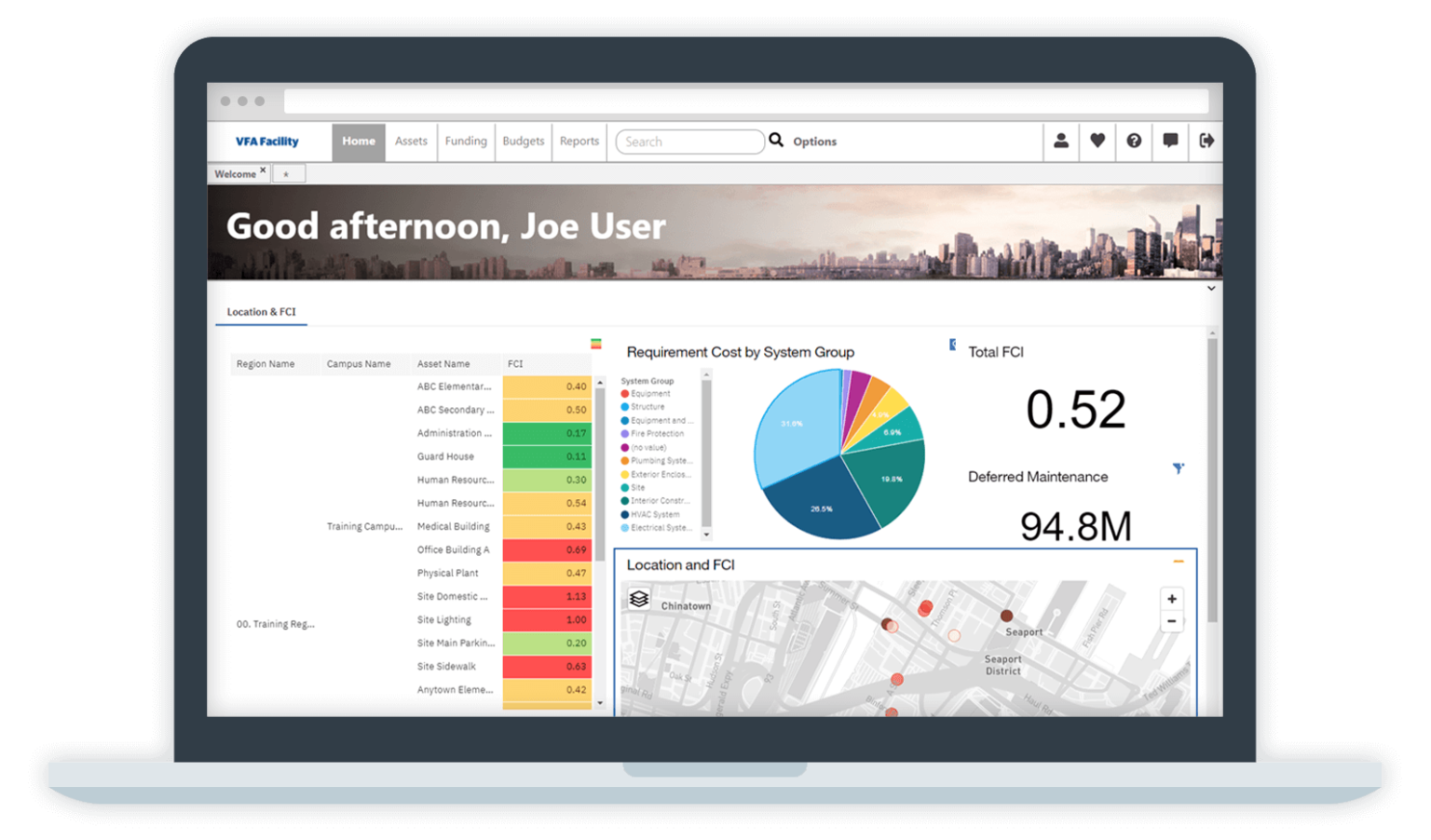This screenshot has width=1431, height=840.
Task: Open help via question mark icon
Action: [1134, 142]
